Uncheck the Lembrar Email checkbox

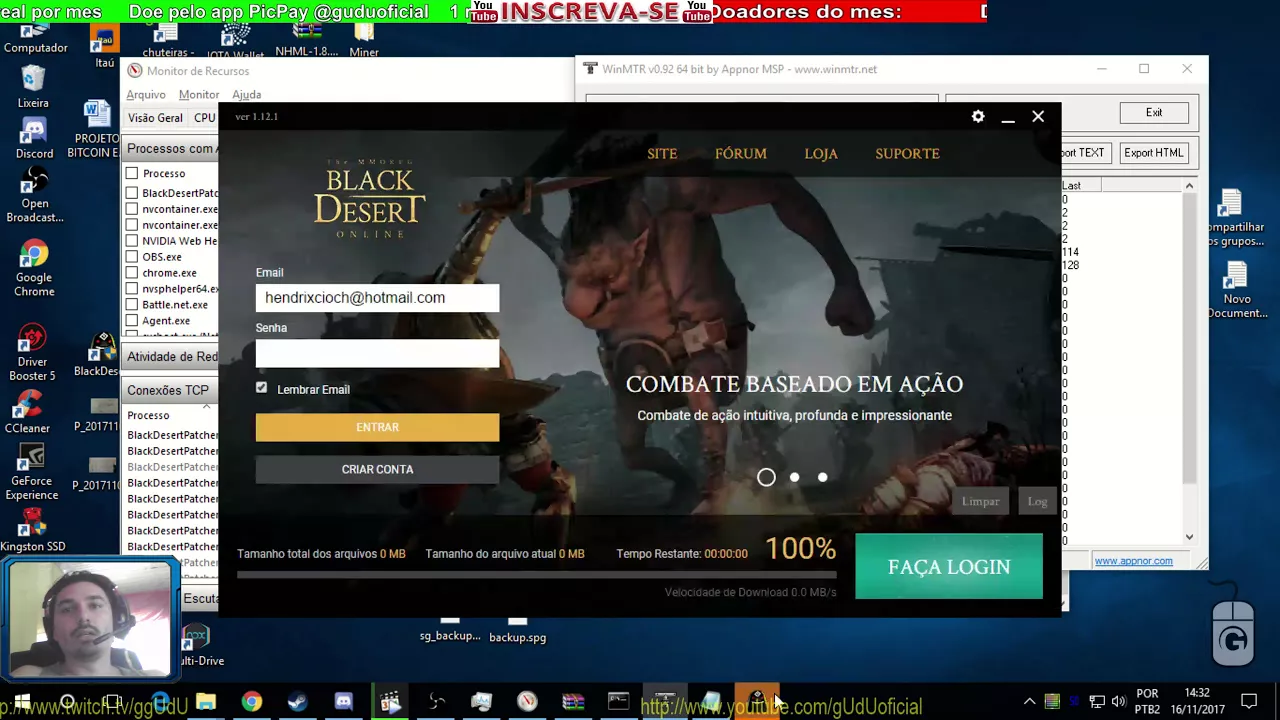(262, 388)
